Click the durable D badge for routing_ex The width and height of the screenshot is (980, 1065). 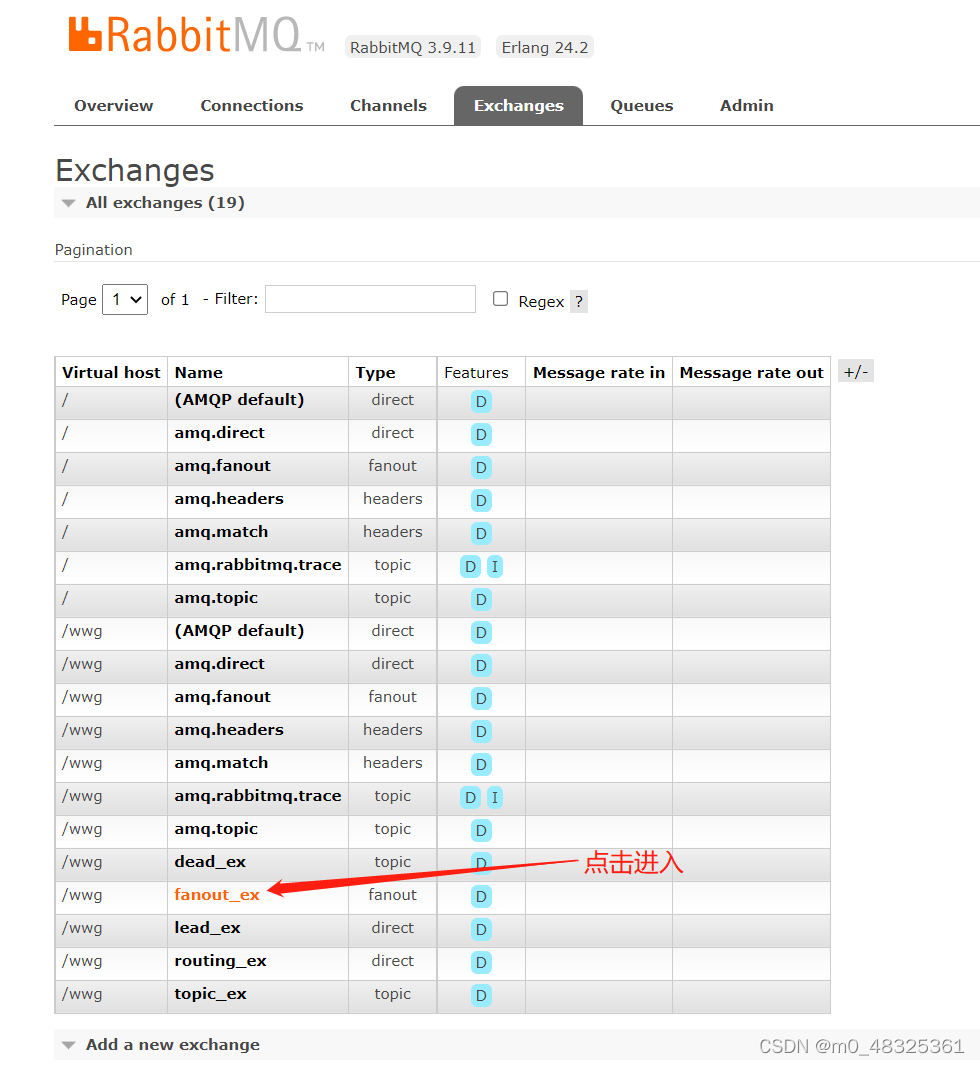[481, 962]
